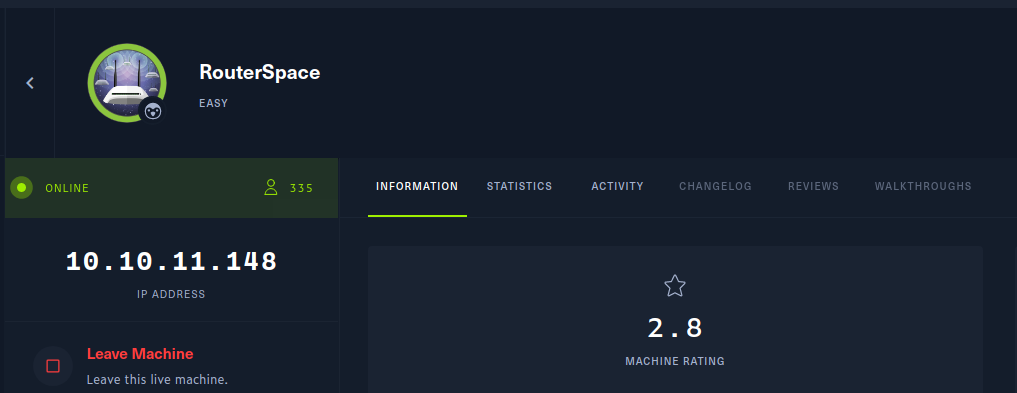Screen dimensions: 1017x393
Task: Click the EASY difficulty label
Action: coord(213,103)
